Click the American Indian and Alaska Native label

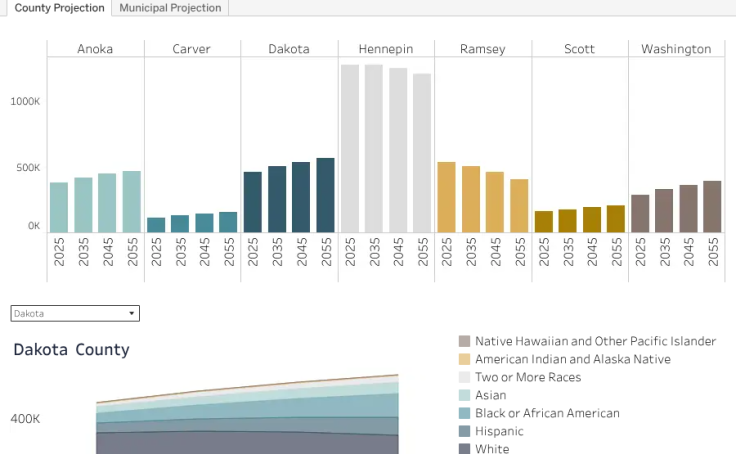(x=573, y=359)
